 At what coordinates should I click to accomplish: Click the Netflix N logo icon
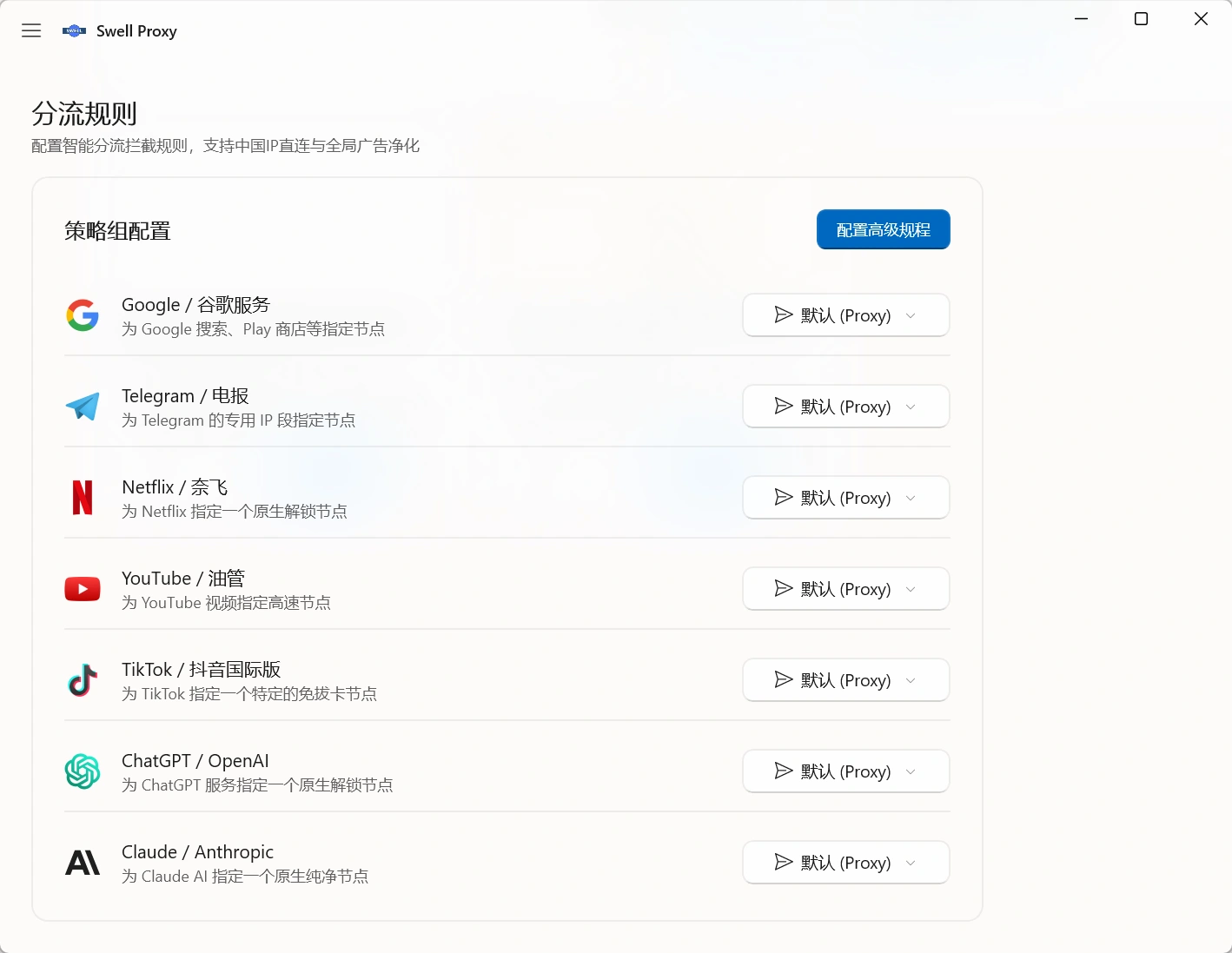click(x=83, y=498)
